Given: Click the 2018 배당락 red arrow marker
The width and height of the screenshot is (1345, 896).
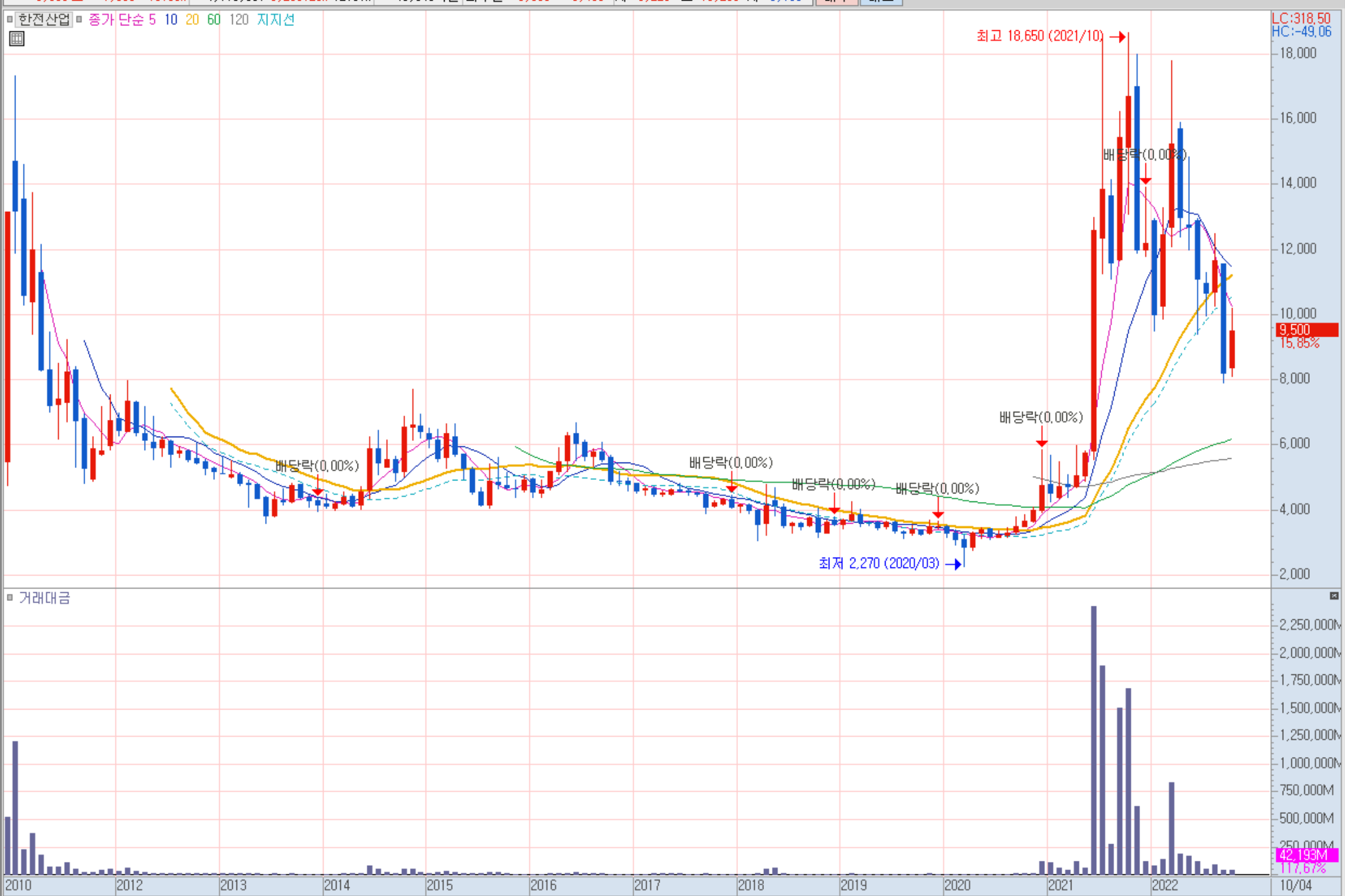Looking at the screenshot, I should click(x=731, y=488).
